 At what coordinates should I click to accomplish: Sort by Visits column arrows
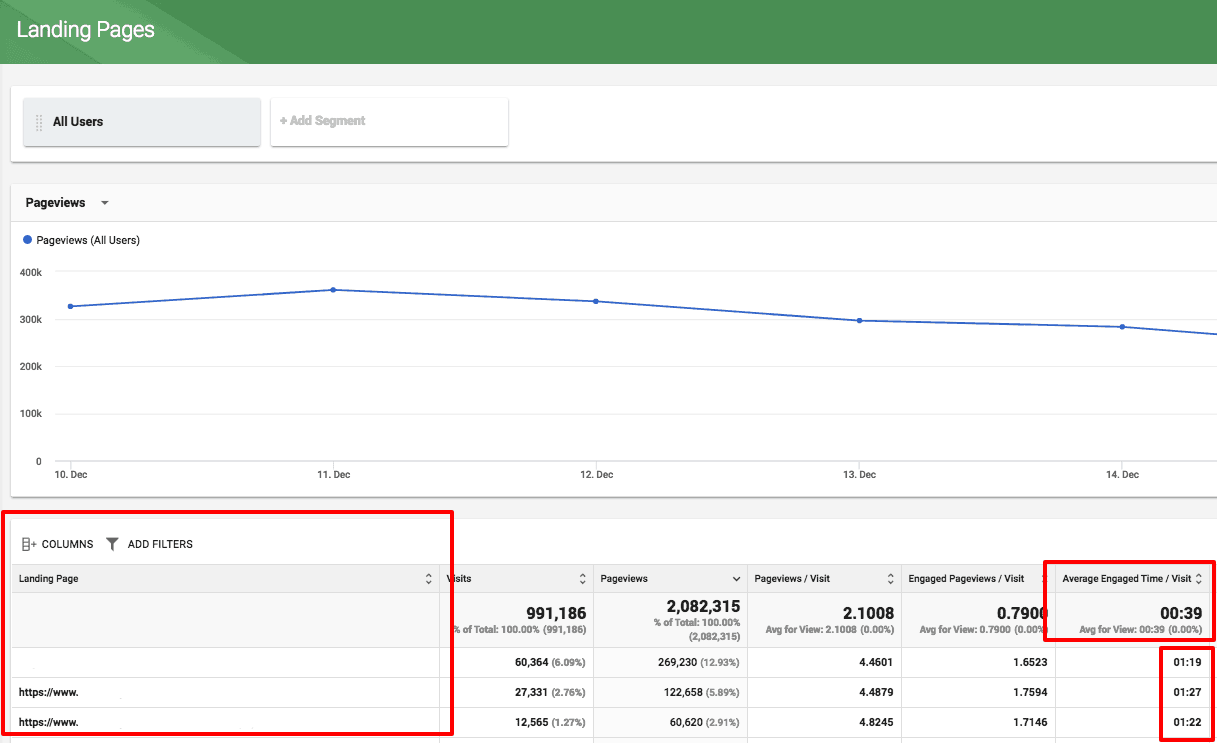(x=583, y=579)
